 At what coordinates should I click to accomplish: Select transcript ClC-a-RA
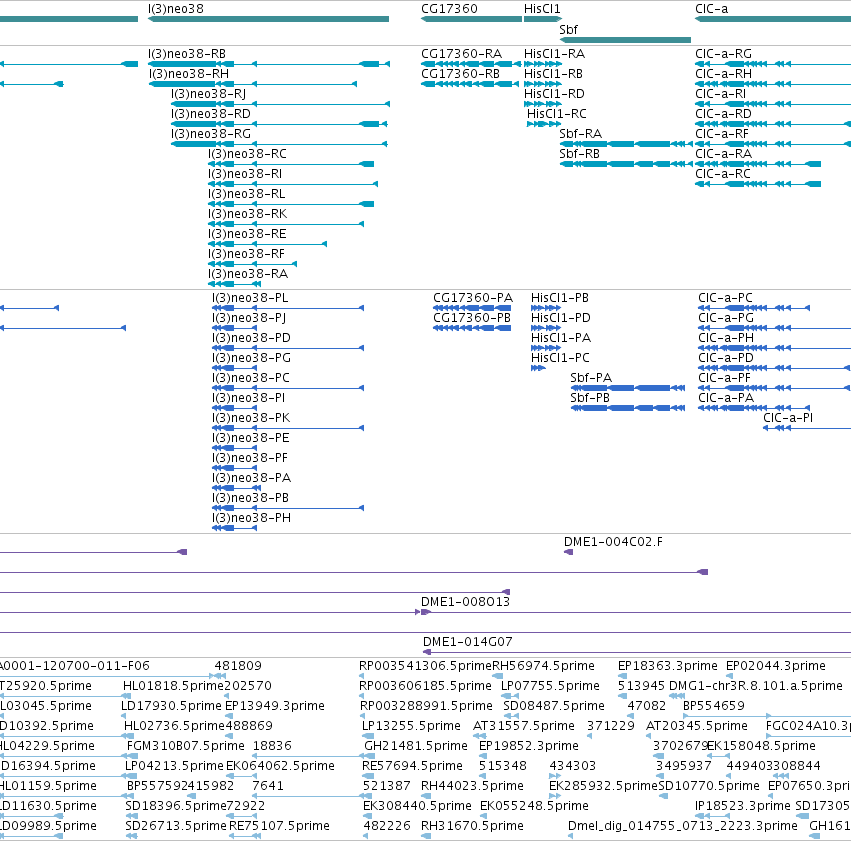click(758, 164)
